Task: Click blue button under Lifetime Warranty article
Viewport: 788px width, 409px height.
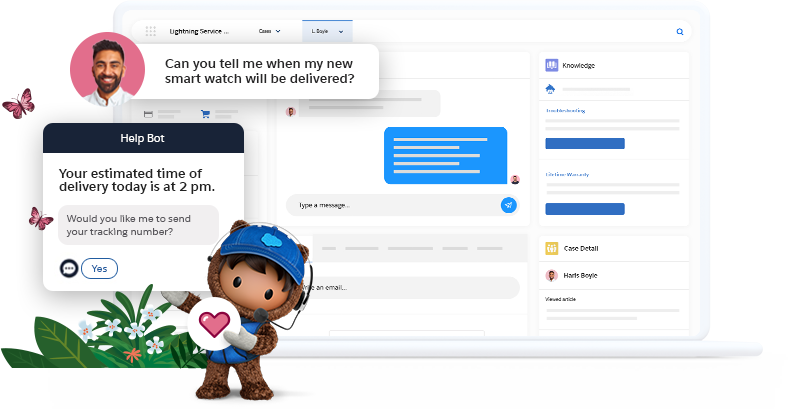Action: tap(585, 209)
